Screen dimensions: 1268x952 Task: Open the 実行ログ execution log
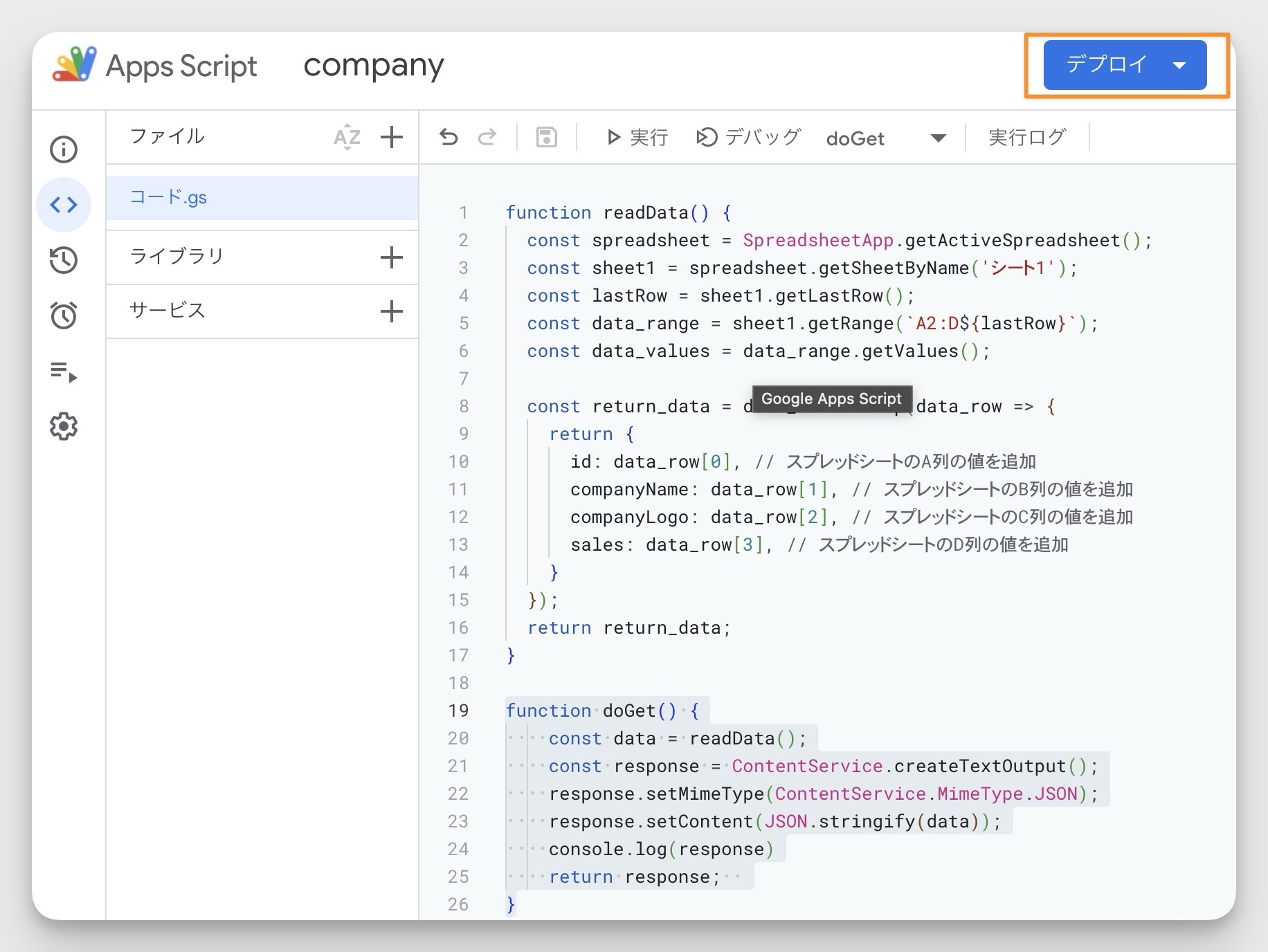coord(1027,137)
